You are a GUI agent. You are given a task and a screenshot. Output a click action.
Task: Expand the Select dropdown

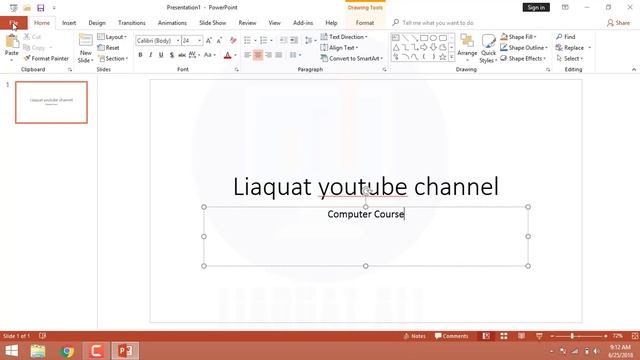point(569,58)
